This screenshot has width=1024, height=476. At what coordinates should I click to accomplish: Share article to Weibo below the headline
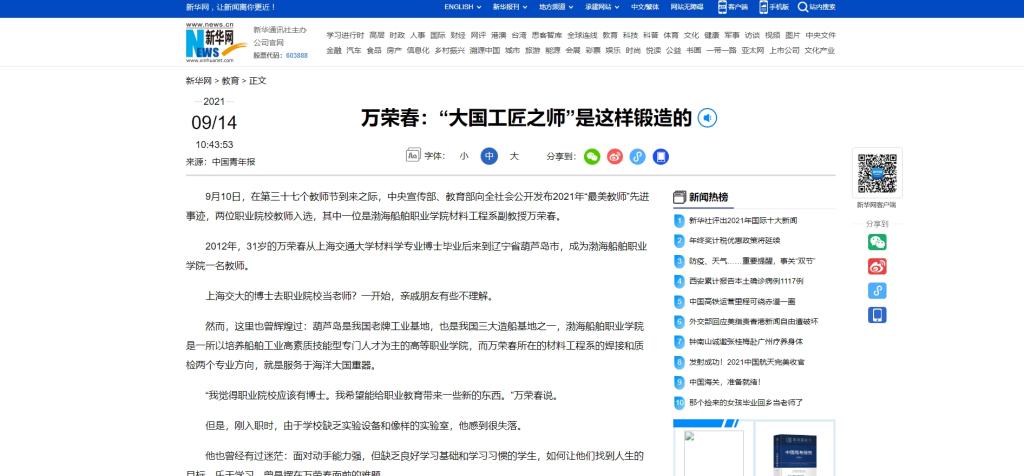(x=615, y=156)
